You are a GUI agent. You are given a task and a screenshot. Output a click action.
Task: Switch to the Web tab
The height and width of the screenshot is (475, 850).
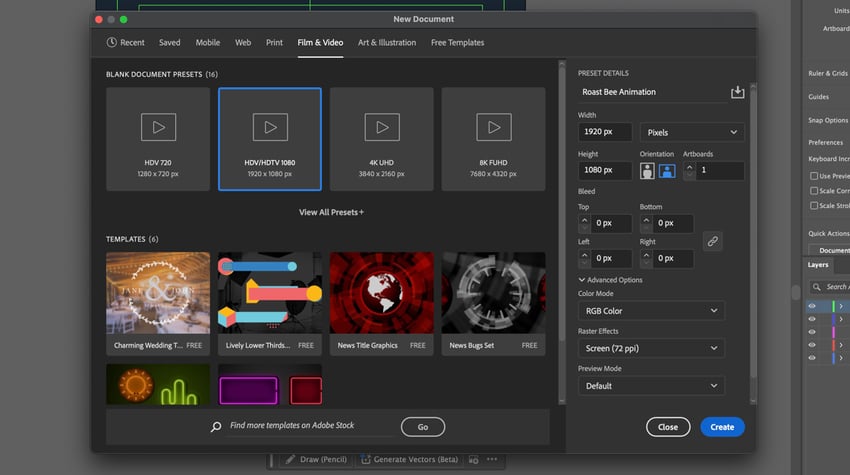(243, 42)
